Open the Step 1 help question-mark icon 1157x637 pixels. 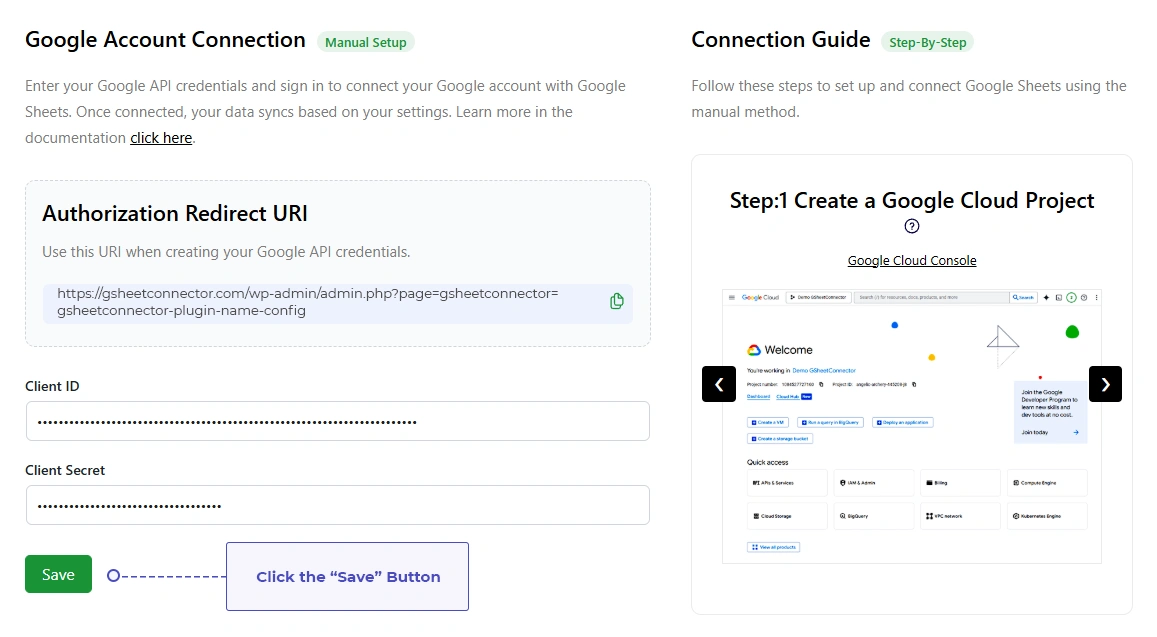(x=912, y=227)
